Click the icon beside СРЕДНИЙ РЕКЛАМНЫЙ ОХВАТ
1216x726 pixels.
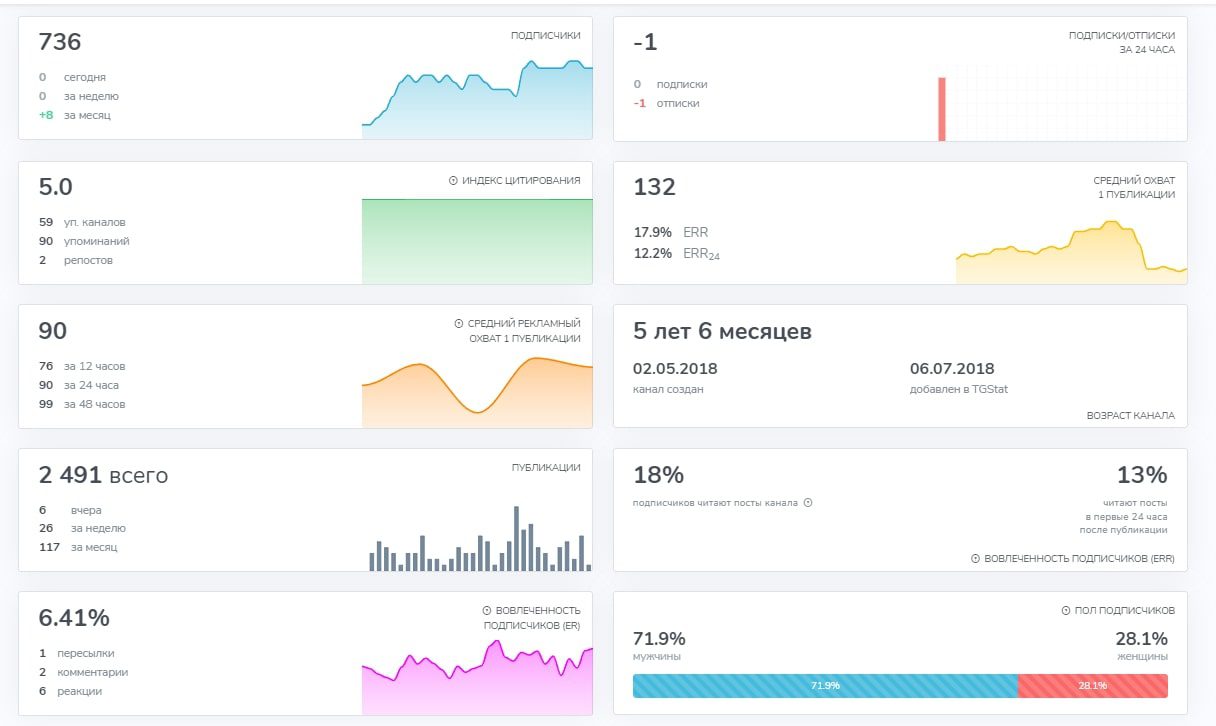coord(458,324)
